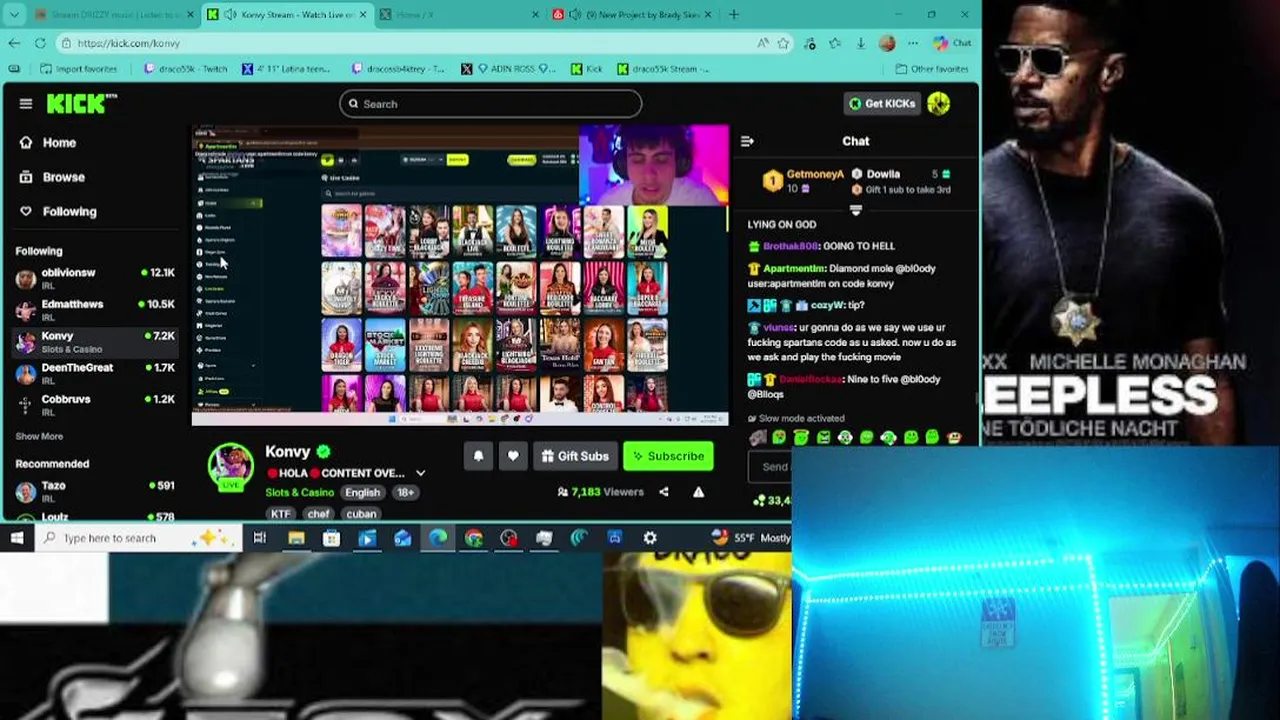Open the browser downloads icon
The image size is (1280, 720).
coord(861,43)
